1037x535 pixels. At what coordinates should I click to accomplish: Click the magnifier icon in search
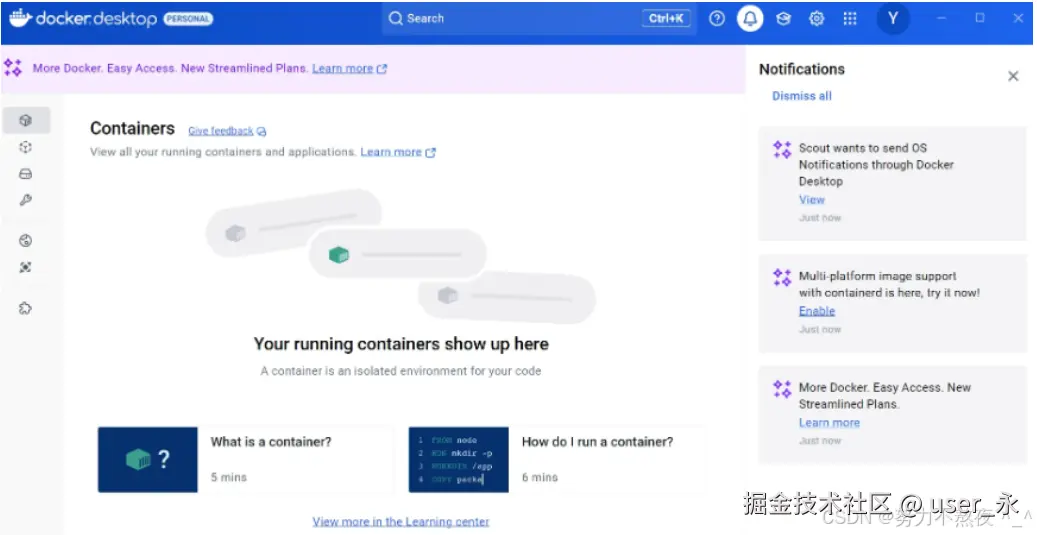[x=395, y=19]
